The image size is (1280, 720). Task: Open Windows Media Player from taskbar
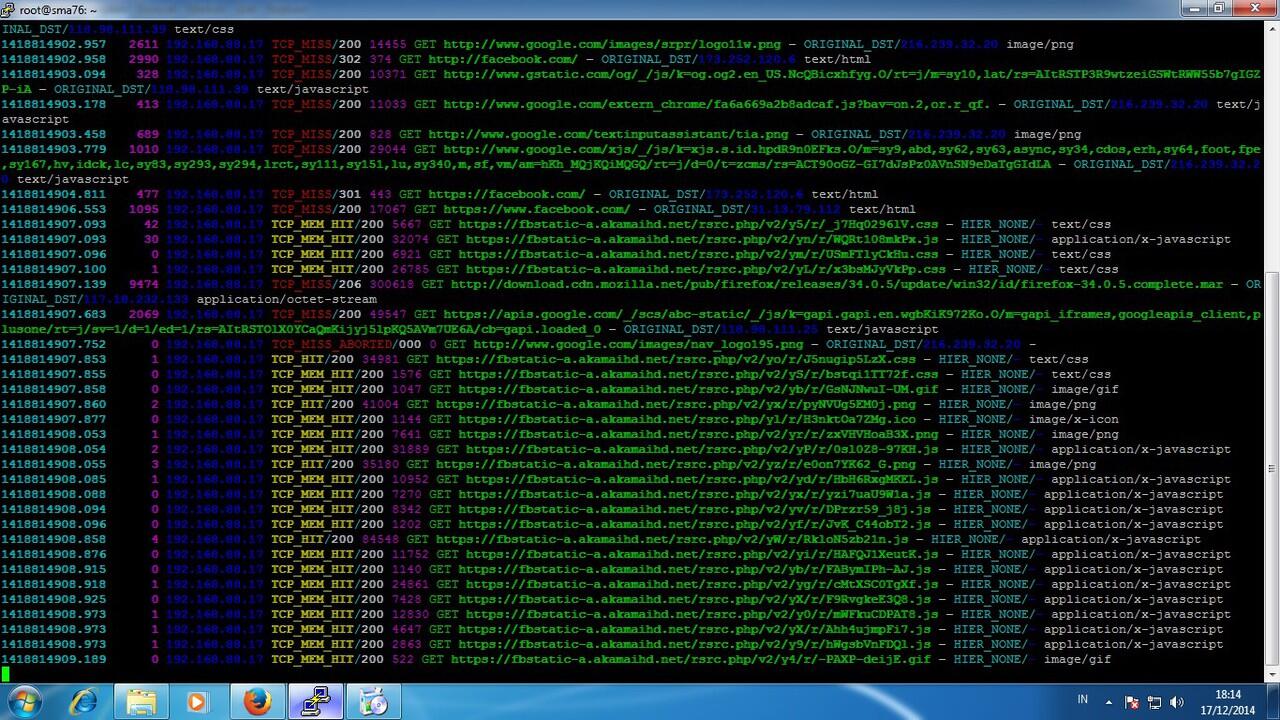click(x=197, y=702)
